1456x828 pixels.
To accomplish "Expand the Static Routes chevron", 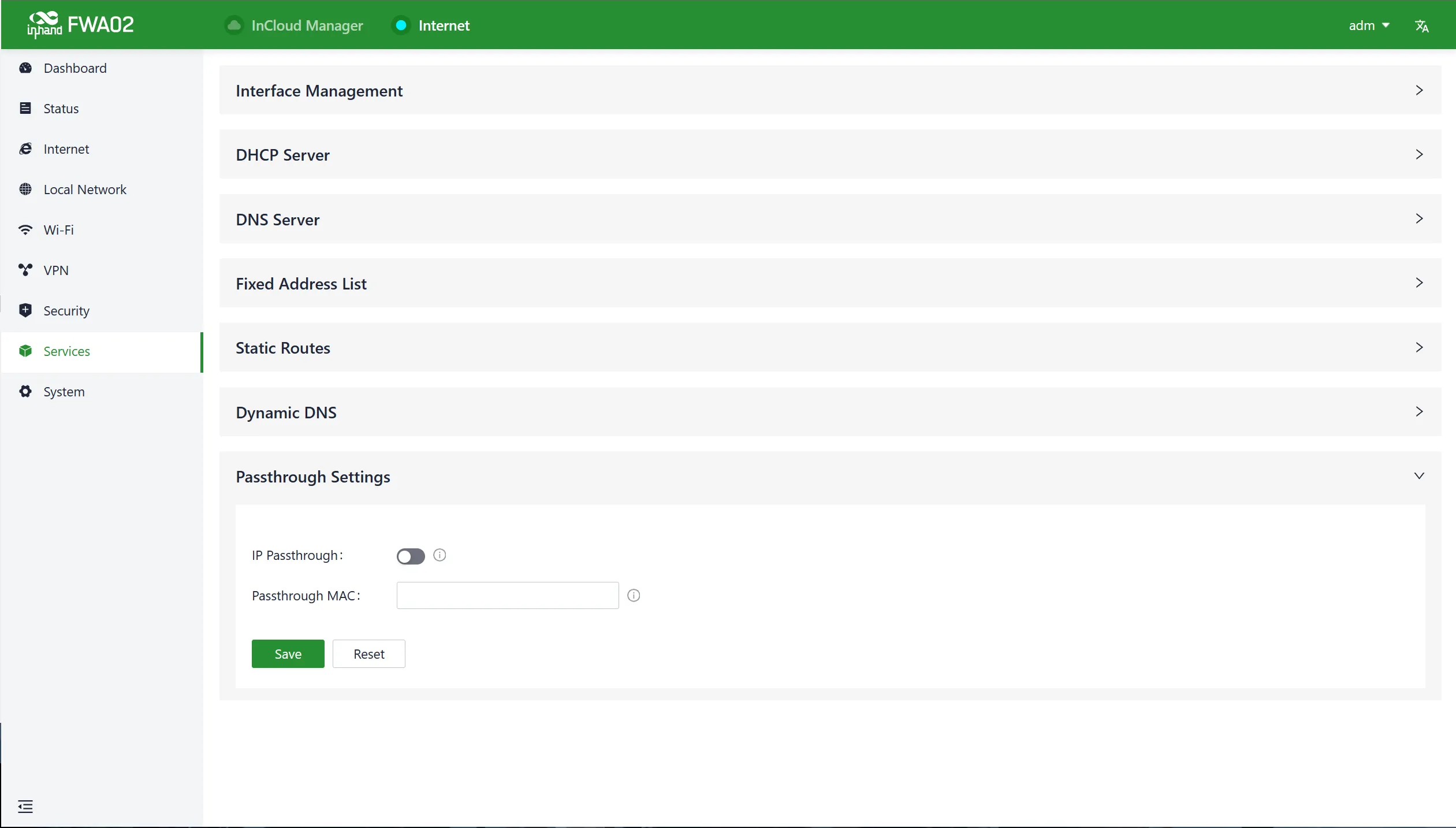I will [1419, 347].
